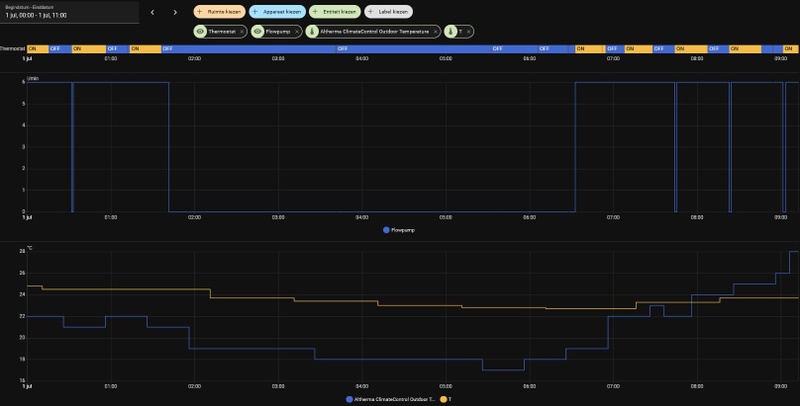Click Thermostat ON segment spanning 08:00
This screenshot has width=800, height=406.
click(x=691, y=49)
